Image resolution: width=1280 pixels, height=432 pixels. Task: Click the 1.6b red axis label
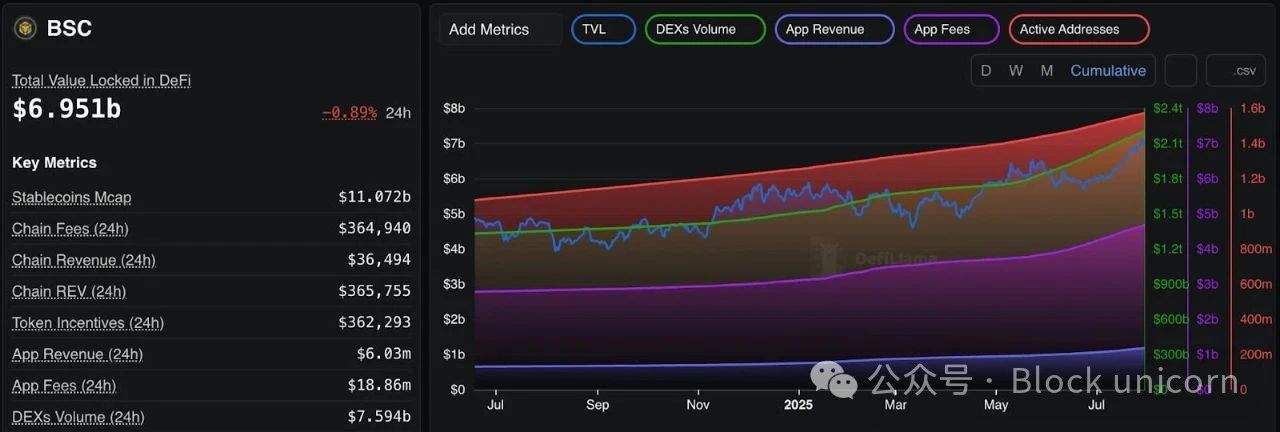[x=1253, y=108]
